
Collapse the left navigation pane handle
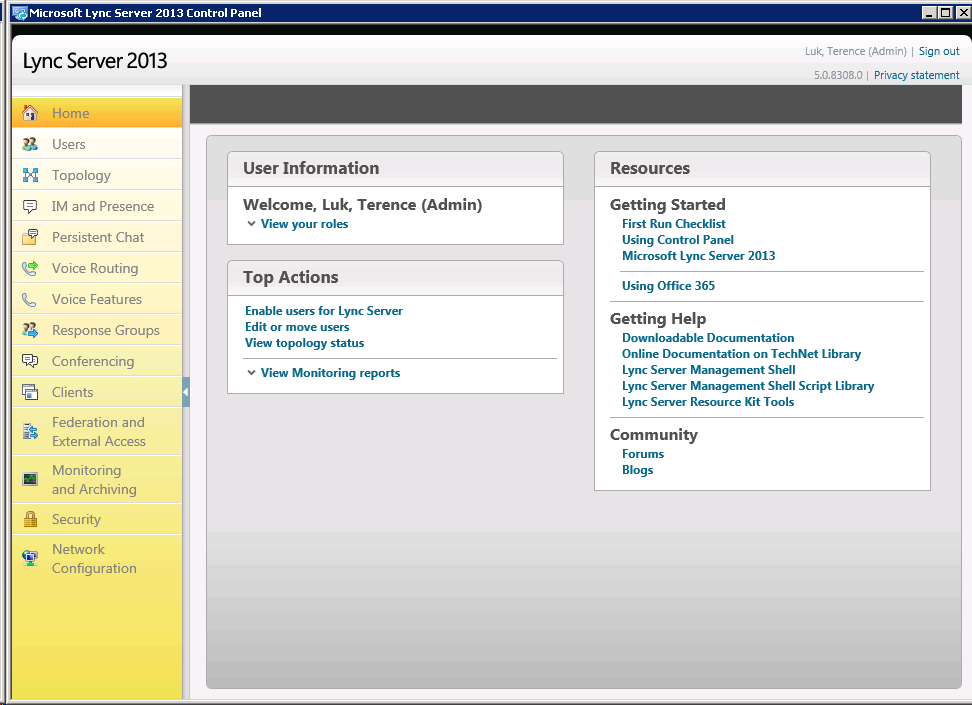(x=186, y=393)
